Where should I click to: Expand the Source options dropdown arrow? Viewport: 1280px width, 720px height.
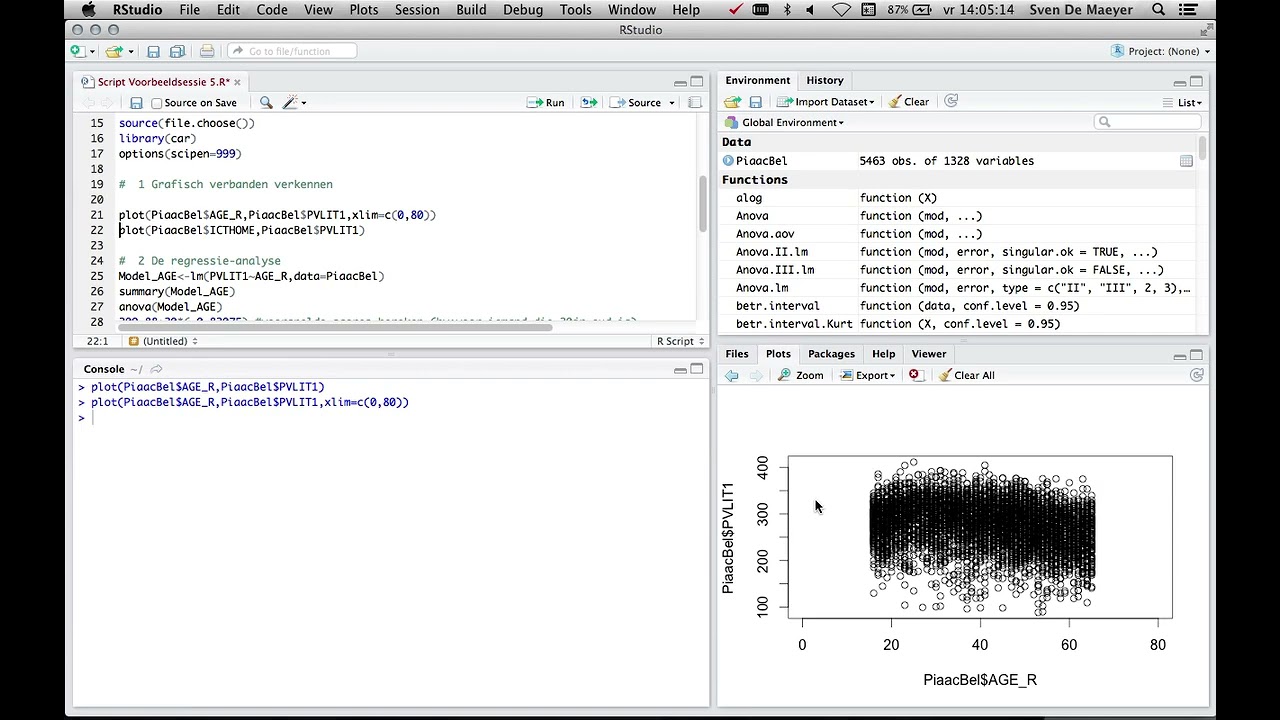click(672, 103)
